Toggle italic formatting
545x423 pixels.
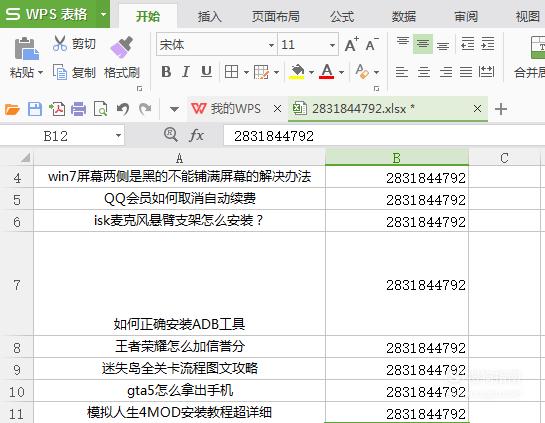186,72
